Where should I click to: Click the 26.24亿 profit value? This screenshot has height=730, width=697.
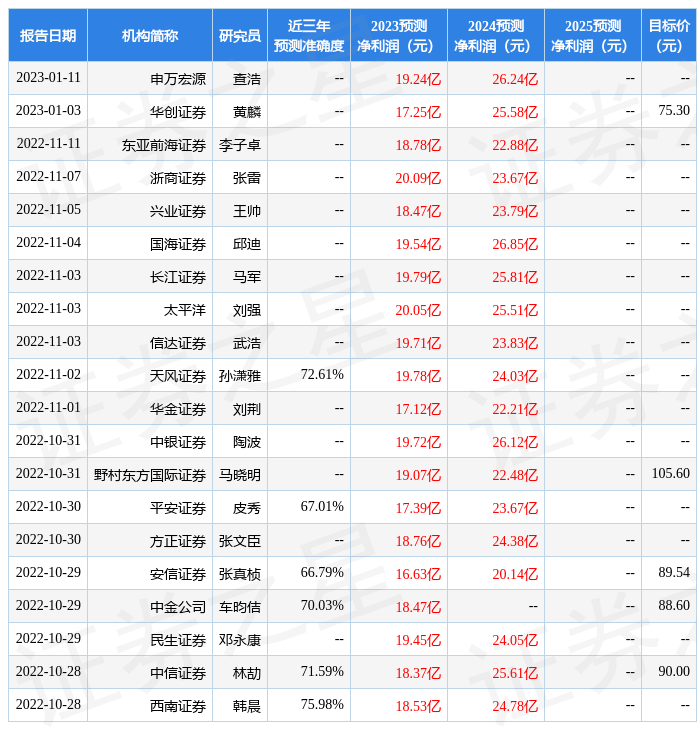point(515,79)
